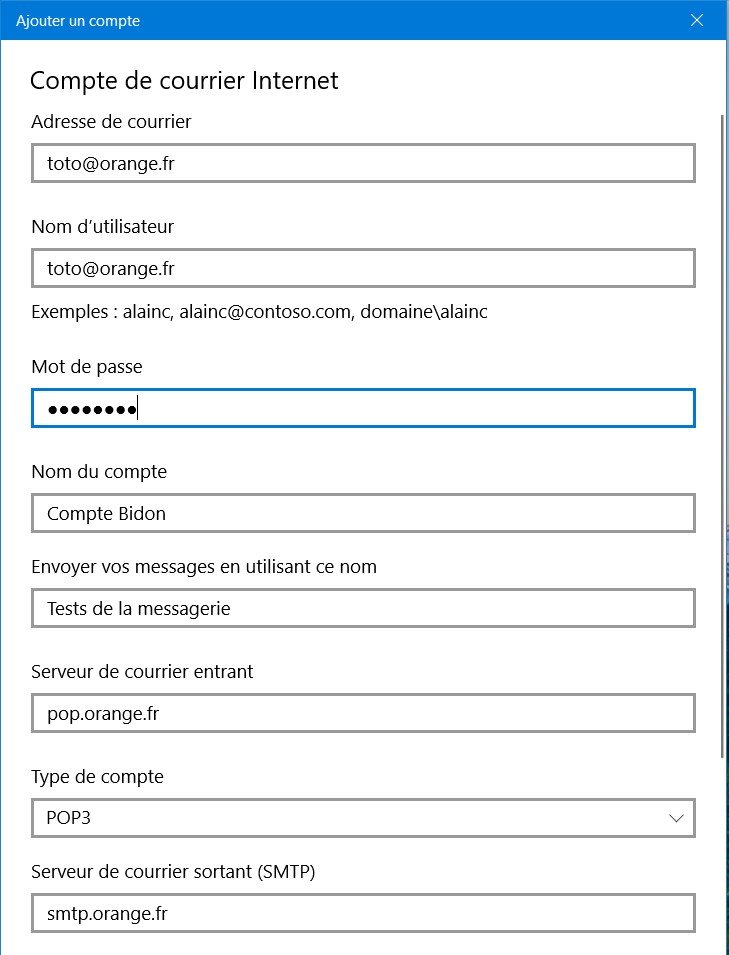Click the Nom d'utilisateur label

103,227
